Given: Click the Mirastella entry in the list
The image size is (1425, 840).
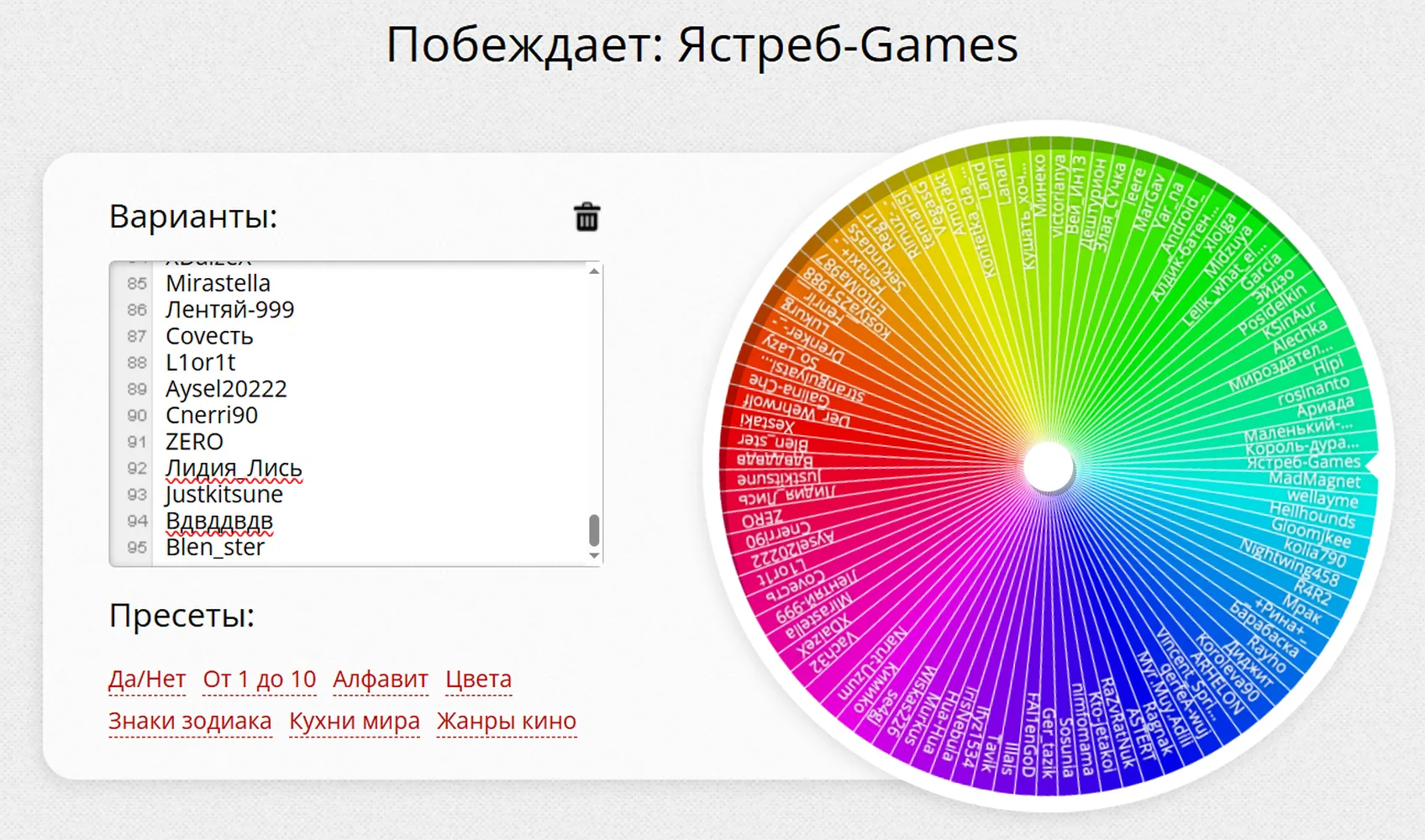Looking at the screenshot, I should (x=218, y=283).
